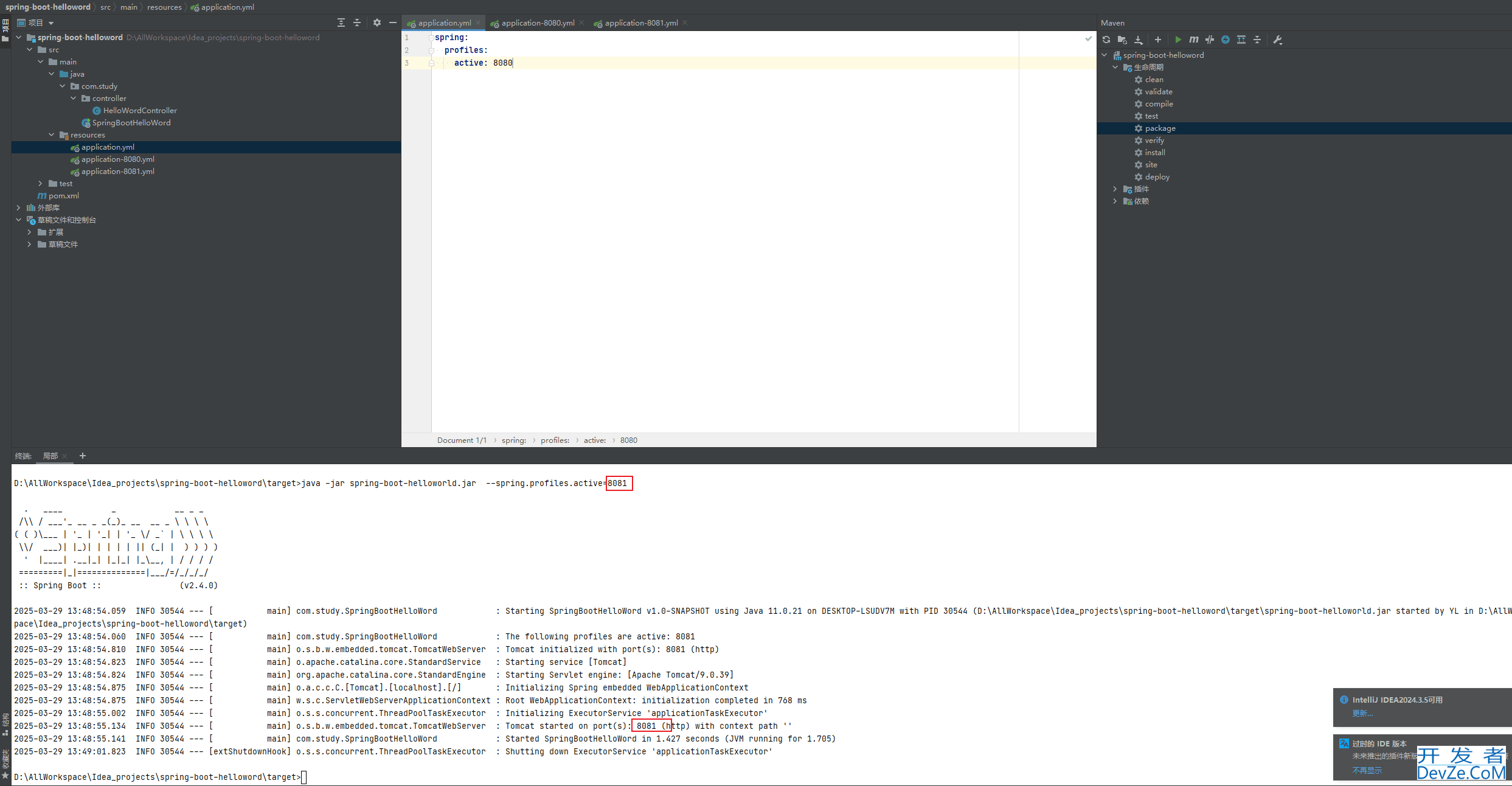
Task: Expand Maven 依赖 node
Action: coord(1115,201)
